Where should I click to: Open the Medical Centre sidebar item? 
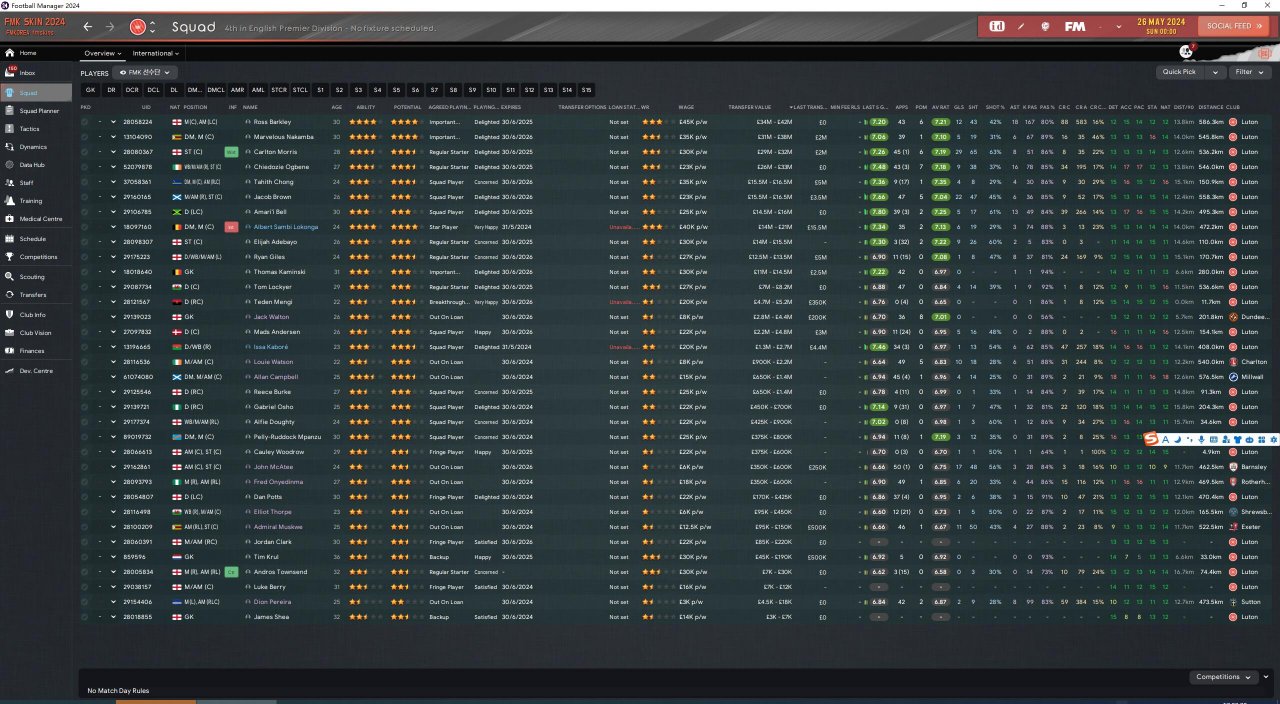(x=40, y=218)
